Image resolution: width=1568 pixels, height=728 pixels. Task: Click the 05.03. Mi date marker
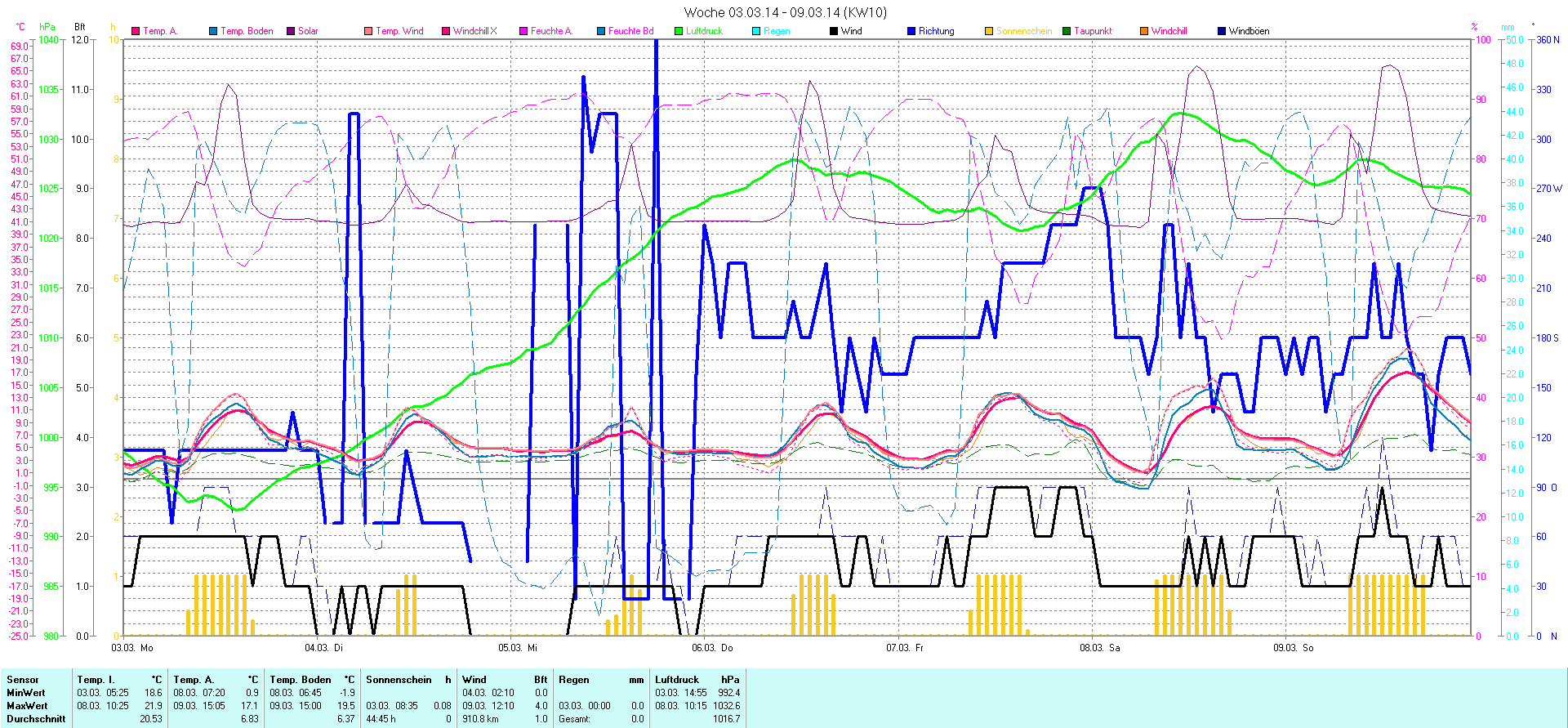(518, 647)
